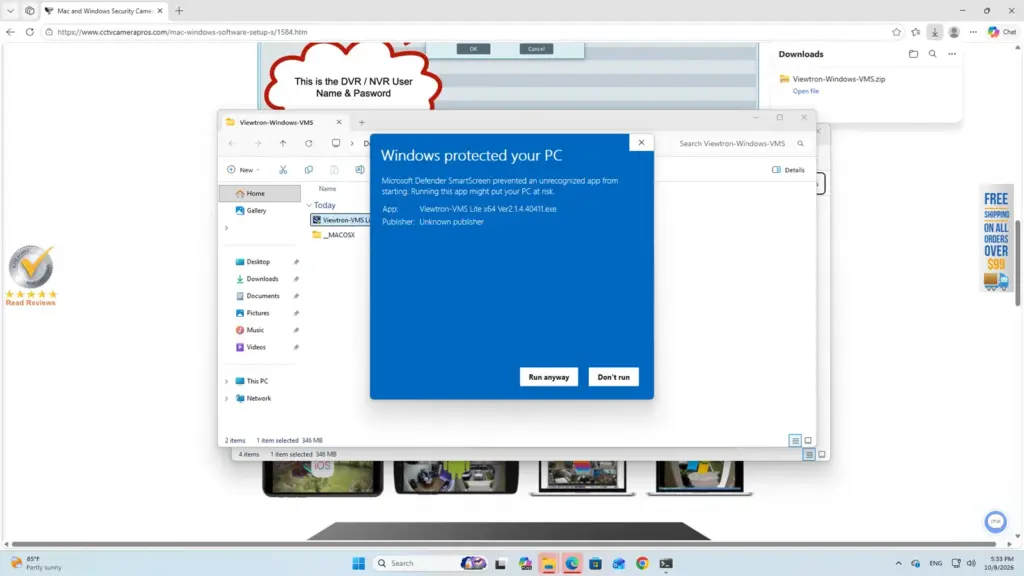This screenshot has width=1024, height=576.
Task: Open the browser tab list chevron
Action: point(10,10)
